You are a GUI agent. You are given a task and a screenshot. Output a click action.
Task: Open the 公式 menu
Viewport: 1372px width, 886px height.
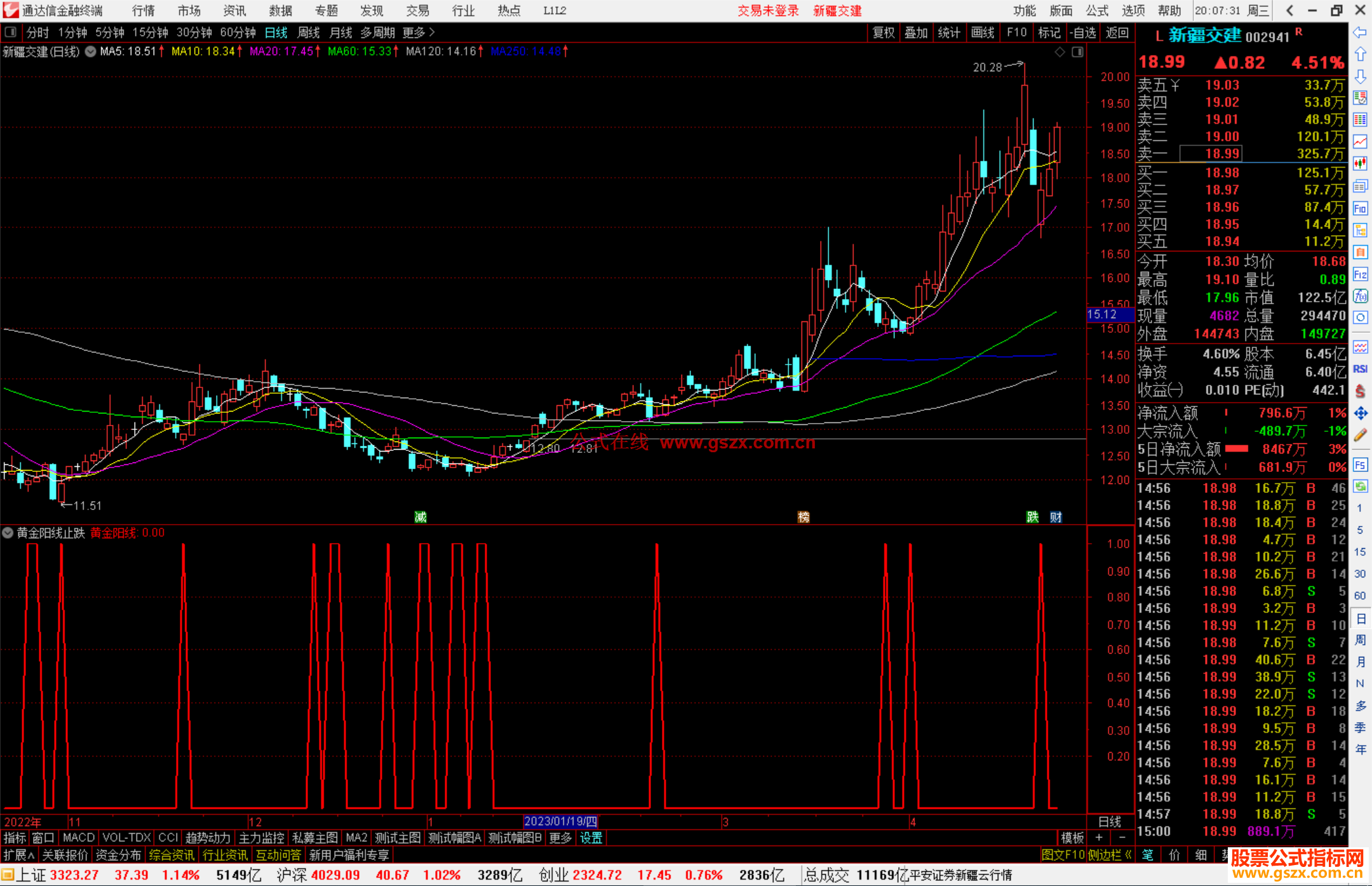pos(1097,11)
